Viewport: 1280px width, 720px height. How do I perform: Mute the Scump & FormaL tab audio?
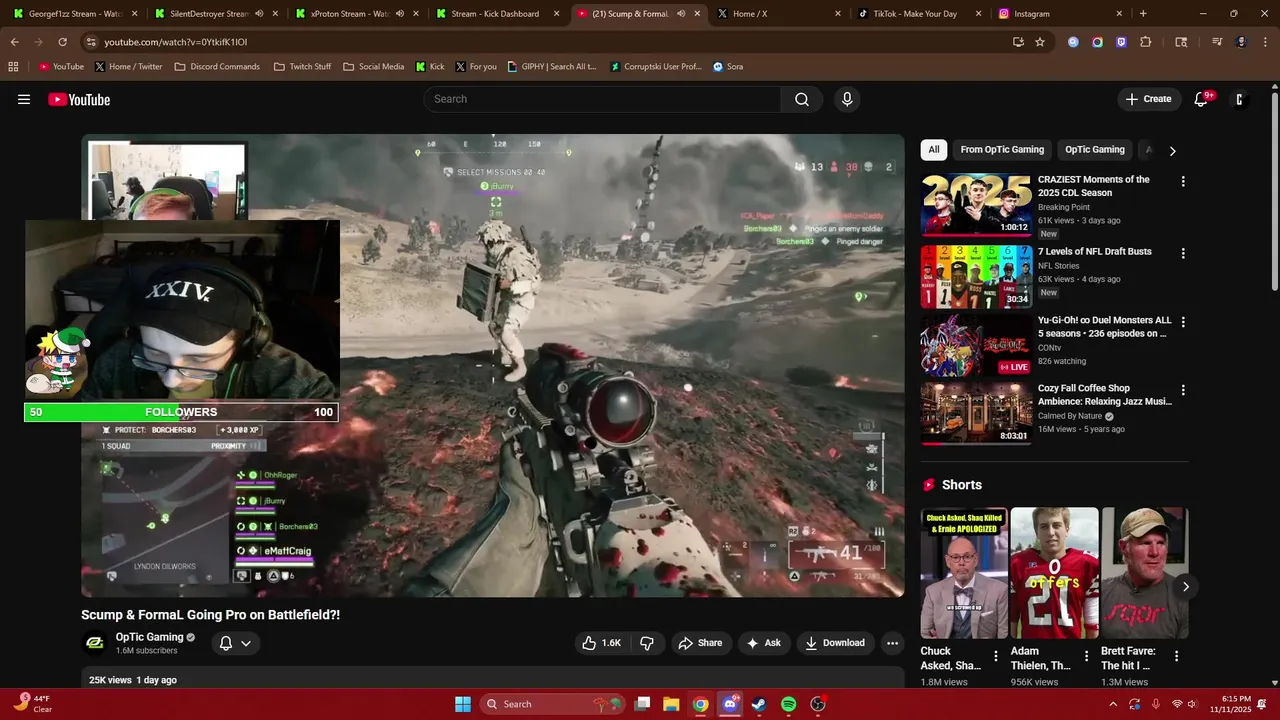click(681, 14)
